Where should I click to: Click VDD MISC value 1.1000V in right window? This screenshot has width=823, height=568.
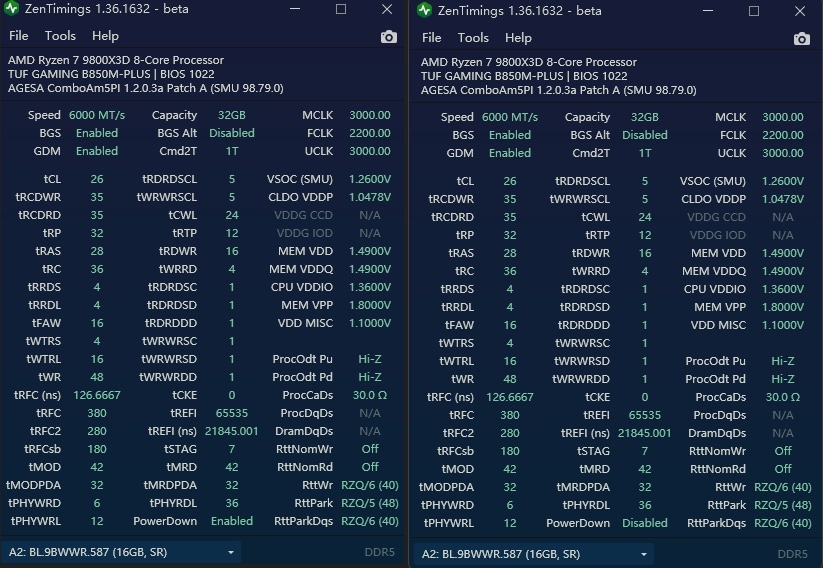point(783,325)
